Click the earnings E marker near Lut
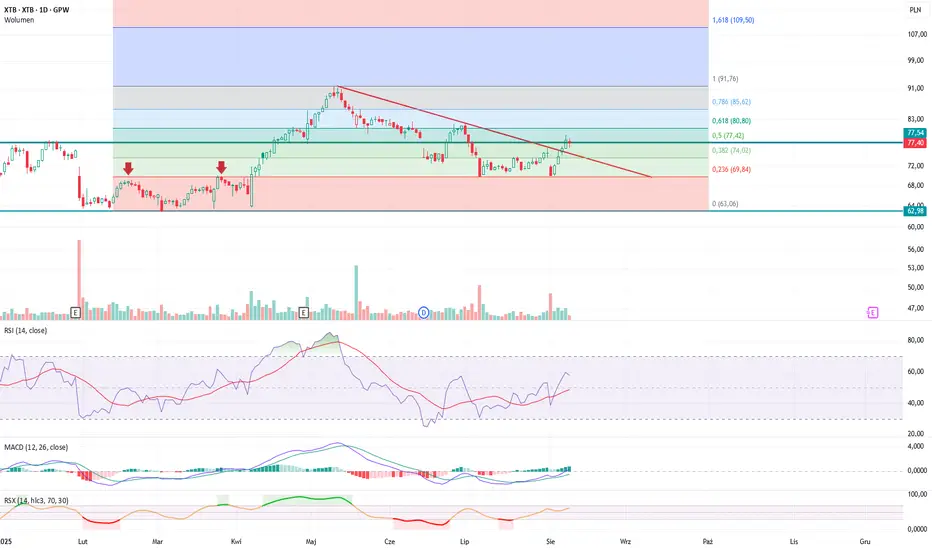 (x=75, y=312)
